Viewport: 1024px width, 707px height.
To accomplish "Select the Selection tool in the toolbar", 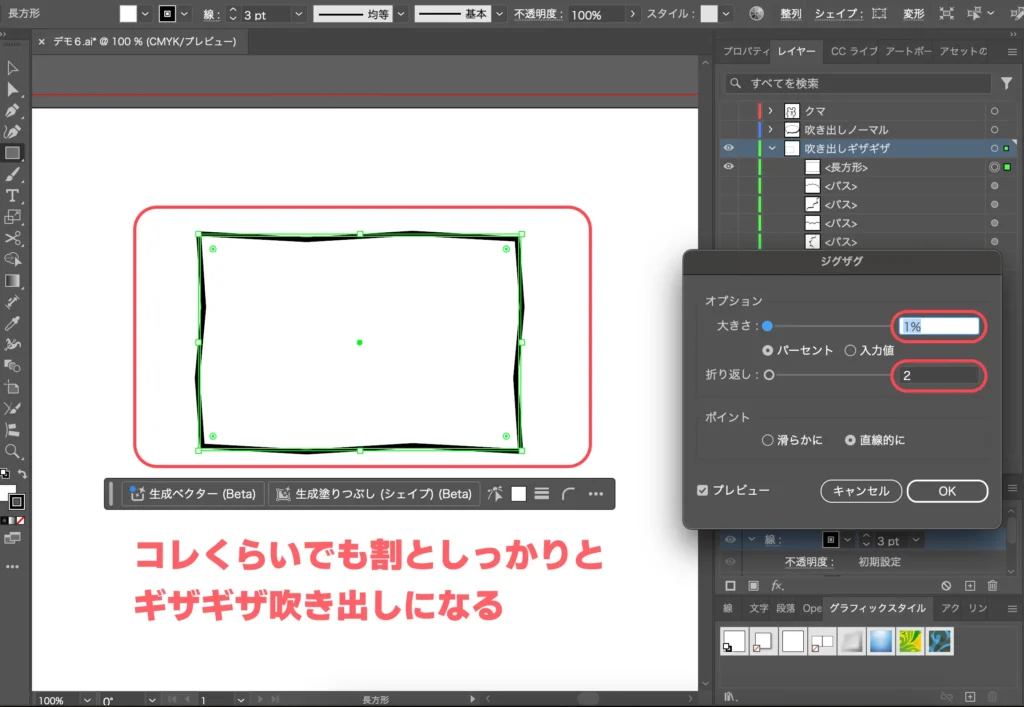I will tap(13, 66).
